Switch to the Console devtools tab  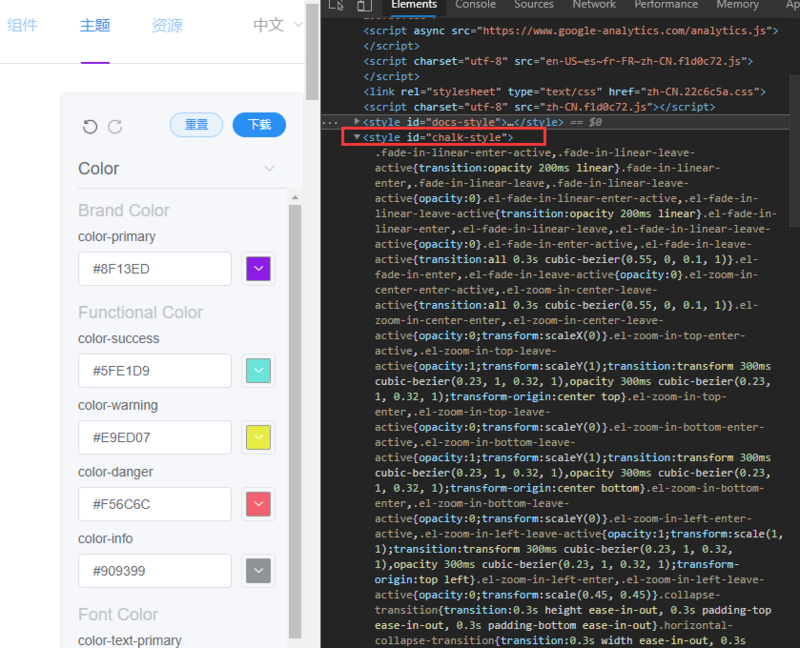coord(476,5)
